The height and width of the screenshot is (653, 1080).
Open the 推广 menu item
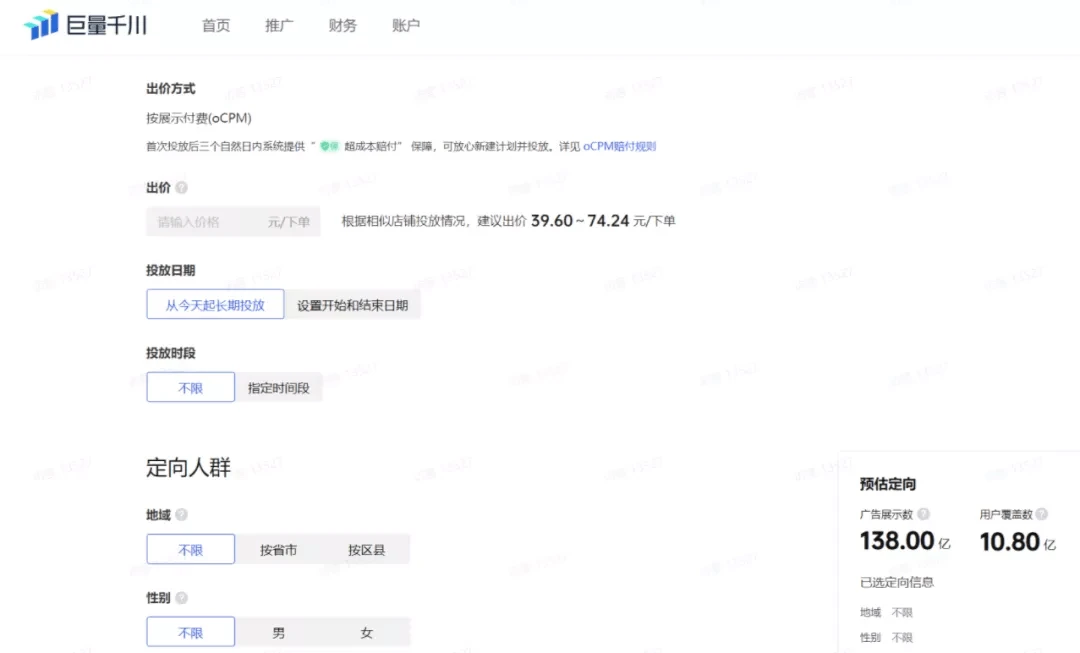tap(279, 26)
